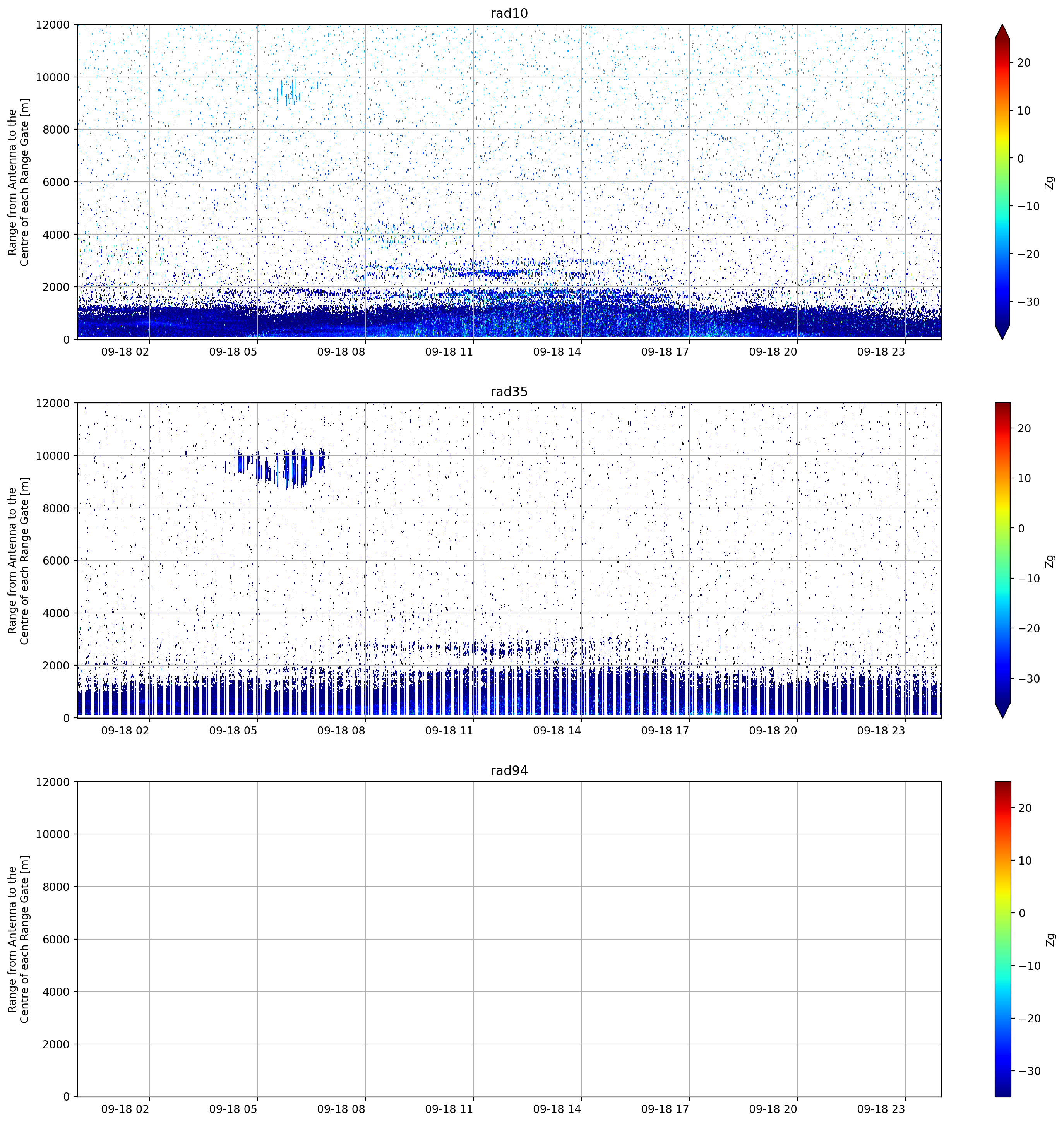The height and width of the screenshot is (1123, 1064).
Task: Click the colorbar beside the rad94 plot
Action: pyautogui.click(x=1002, y=939)
